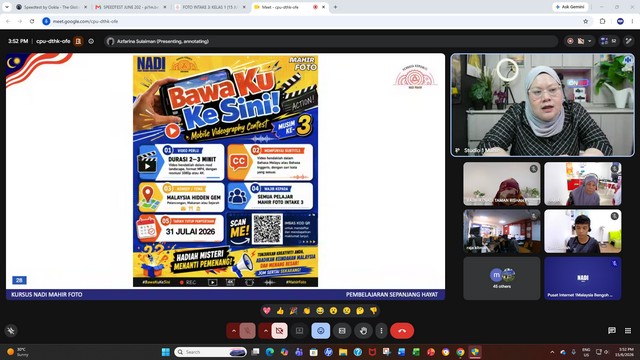Image resolution: width=640 pixels, height=360 pixels.
Task: Toggle the microphone mute button
Action: coord(247,331)
